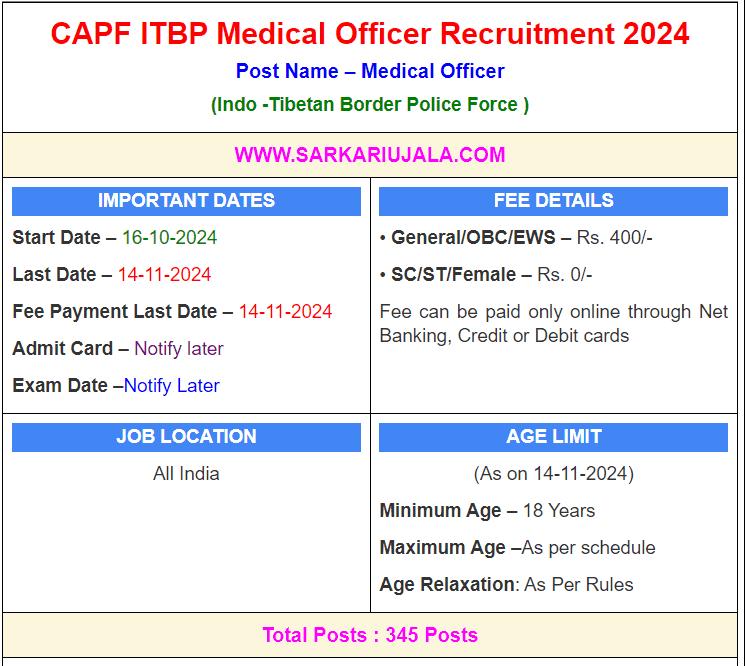
Task: Click the CAPF ITBP Medical Officer Recruitment title
Action: pyautogui.click(x=370, y=34)
